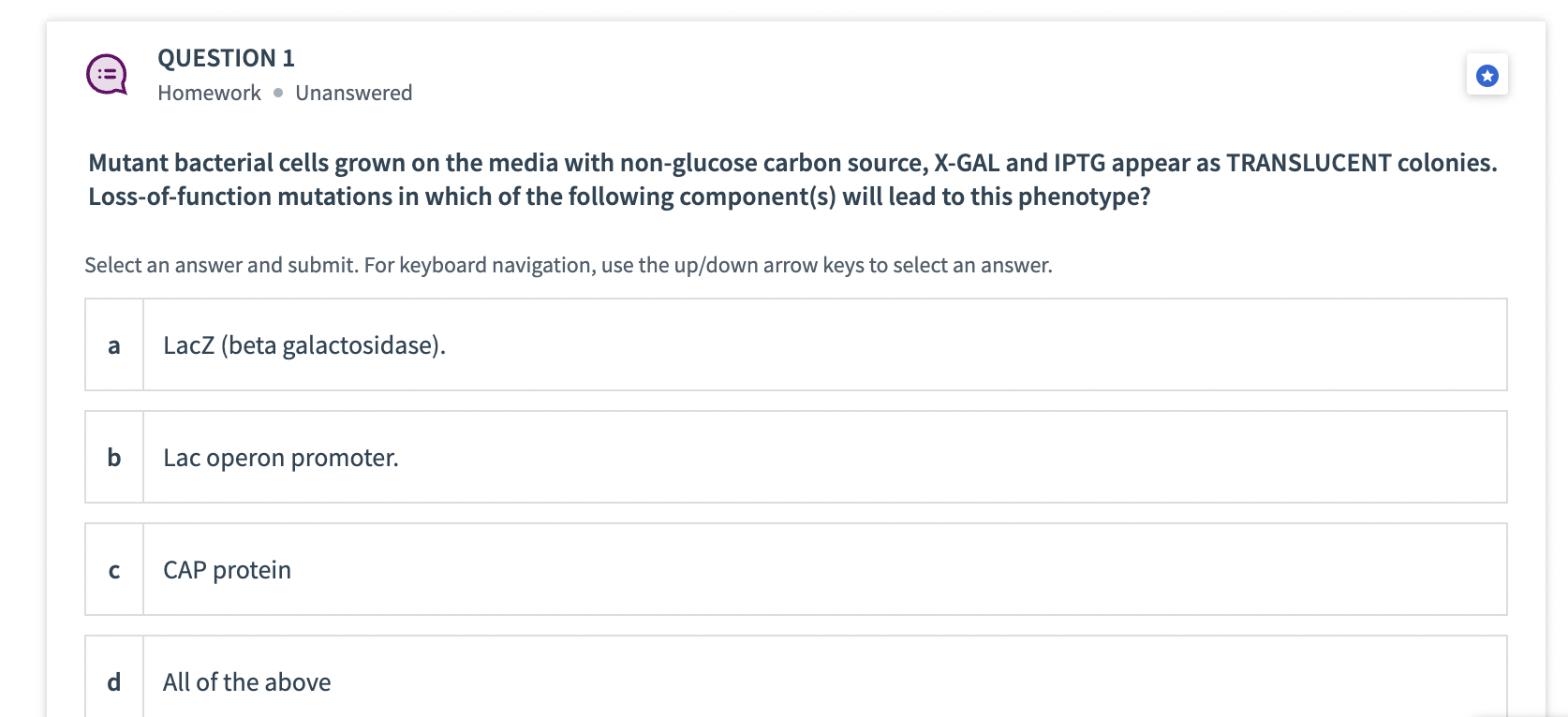Click the multiple-choice question type icon

coord(107,74)
